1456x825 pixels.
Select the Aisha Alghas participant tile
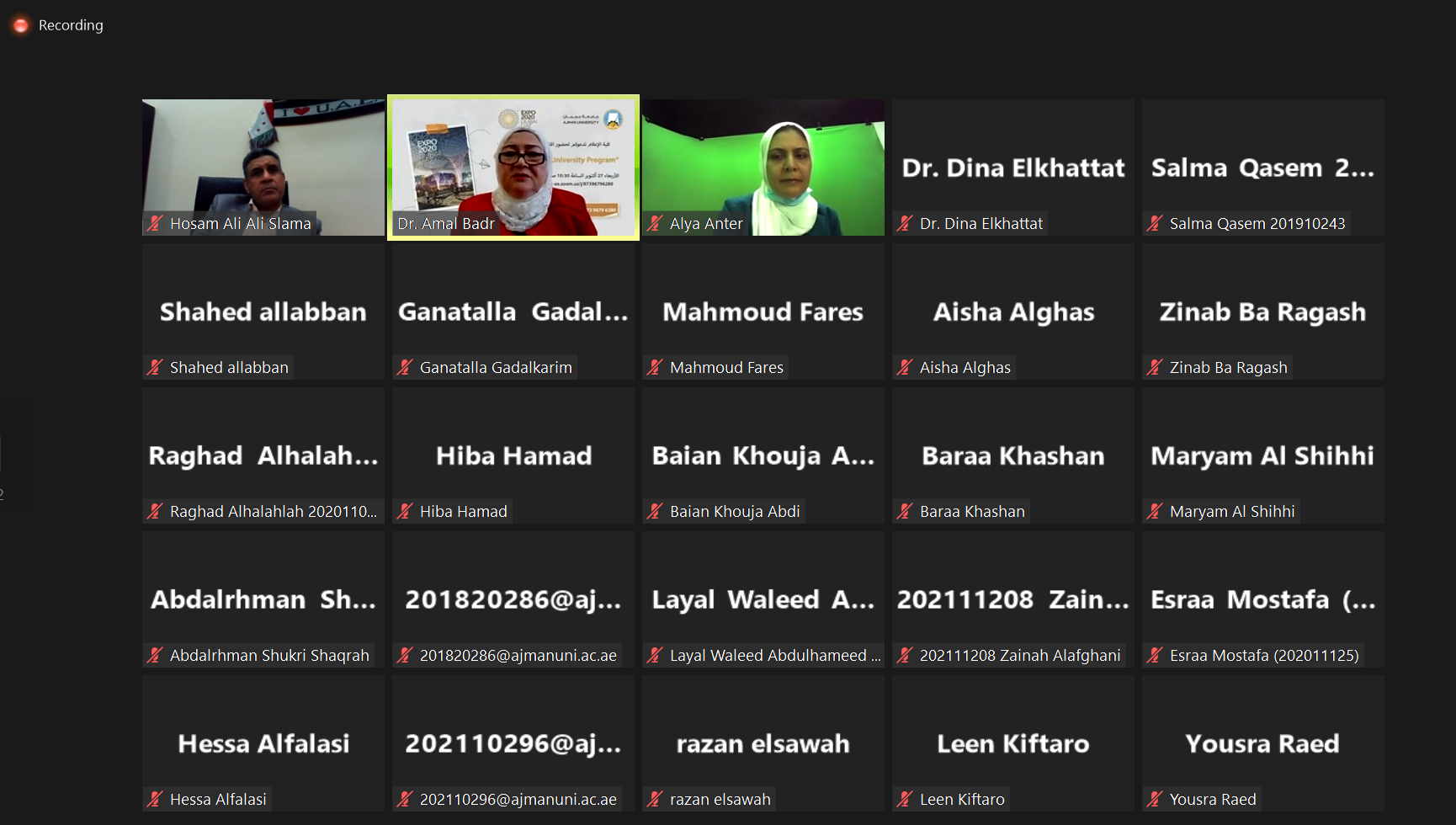coord(1013,312)
